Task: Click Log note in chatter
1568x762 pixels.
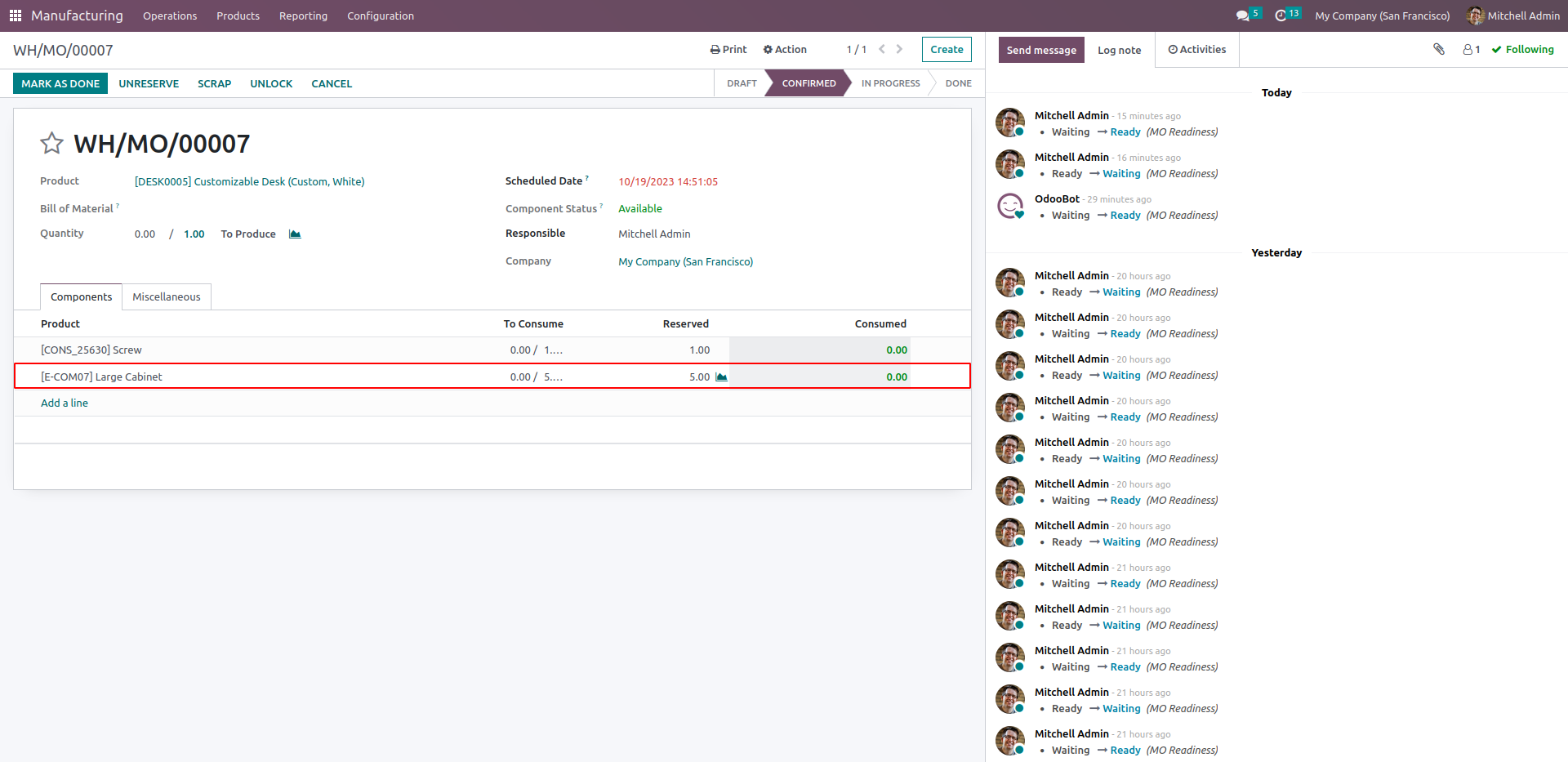Action: [x=1119, y=50]
